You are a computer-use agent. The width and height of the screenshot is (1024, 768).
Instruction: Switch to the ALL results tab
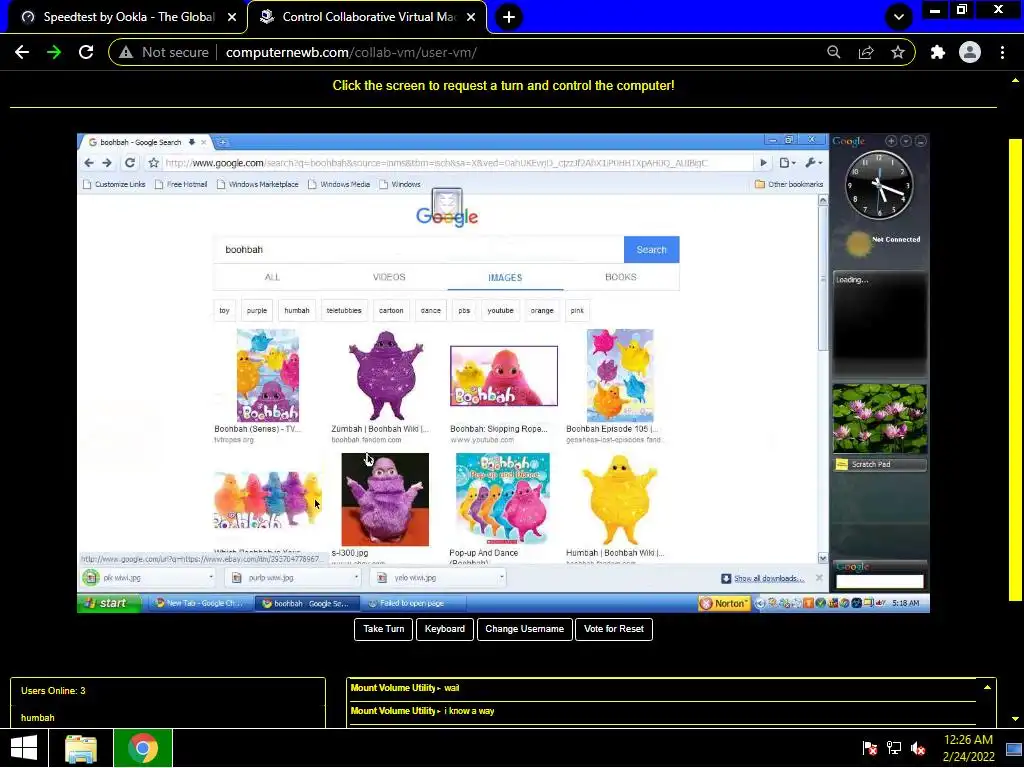click(x=272, y=277)
